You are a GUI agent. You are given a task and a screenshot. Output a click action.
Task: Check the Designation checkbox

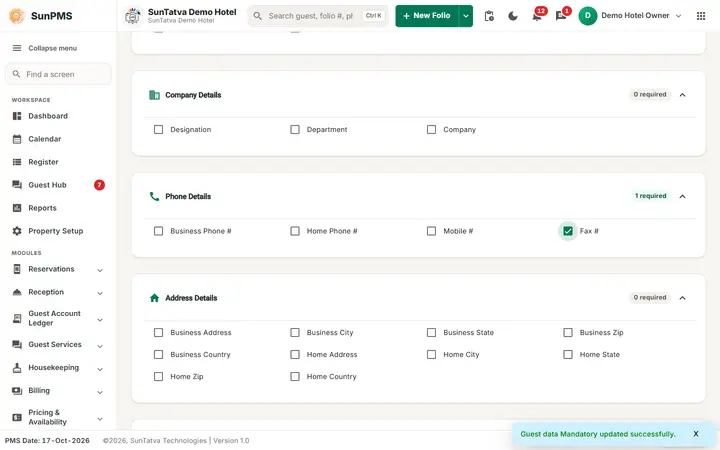(158, 129)
